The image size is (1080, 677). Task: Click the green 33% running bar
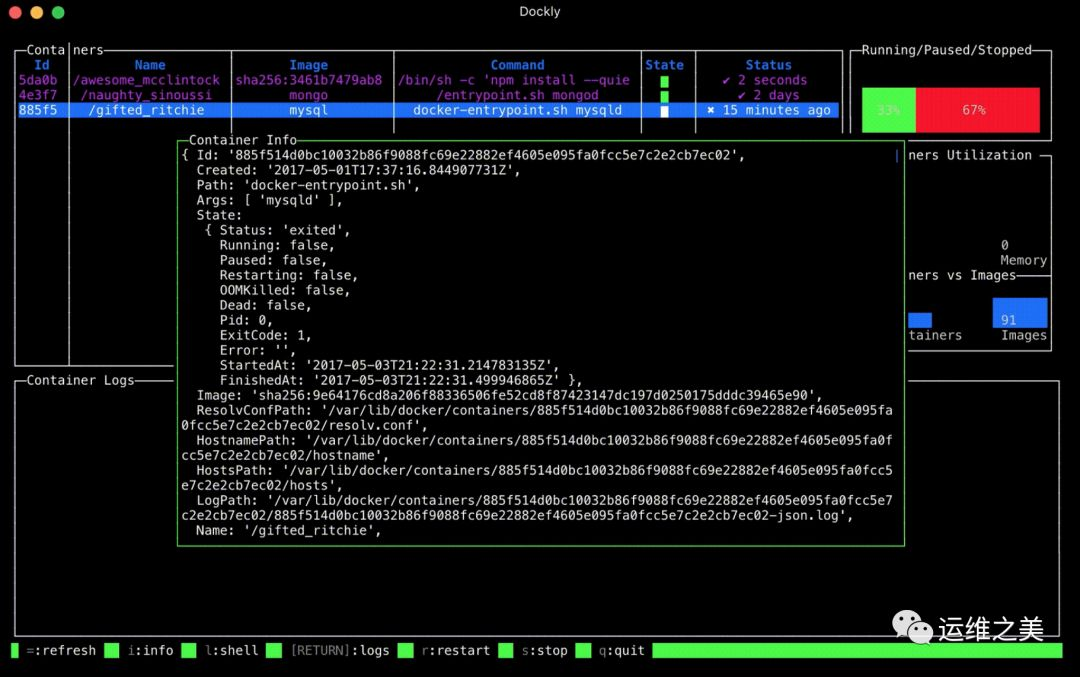pyautogui.click(x=889, y=110)
